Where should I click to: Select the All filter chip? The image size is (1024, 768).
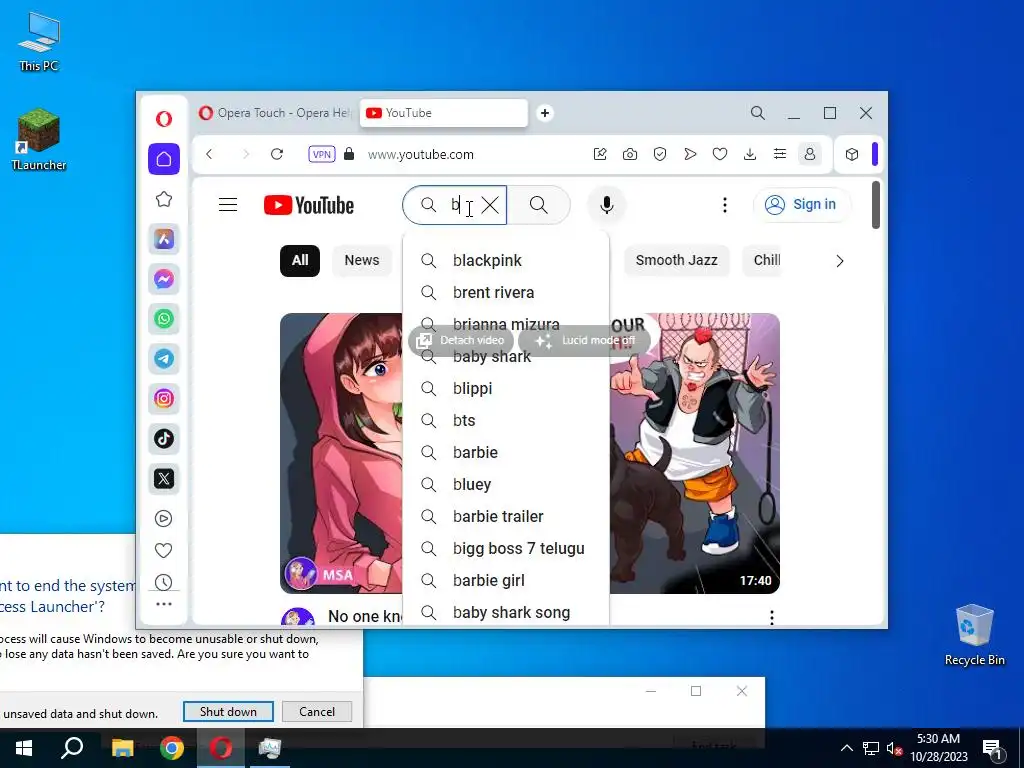pyautogui.click(x=300, y=261)
